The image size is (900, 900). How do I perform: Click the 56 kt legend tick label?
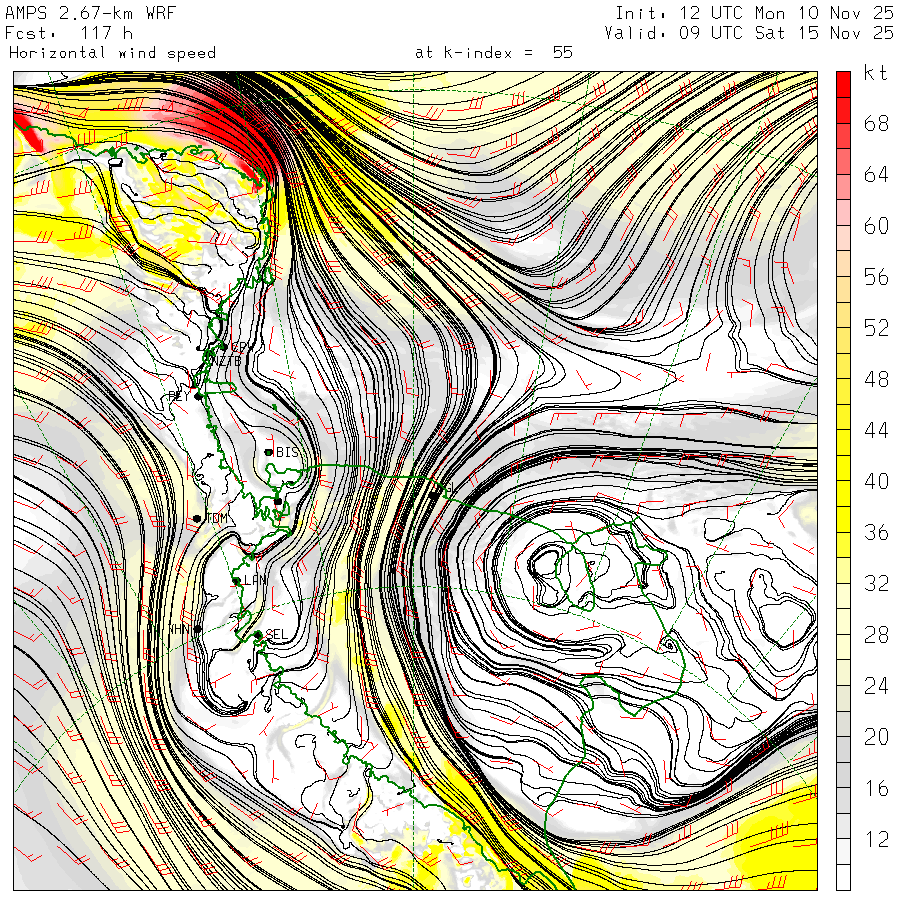pos(876,277)
